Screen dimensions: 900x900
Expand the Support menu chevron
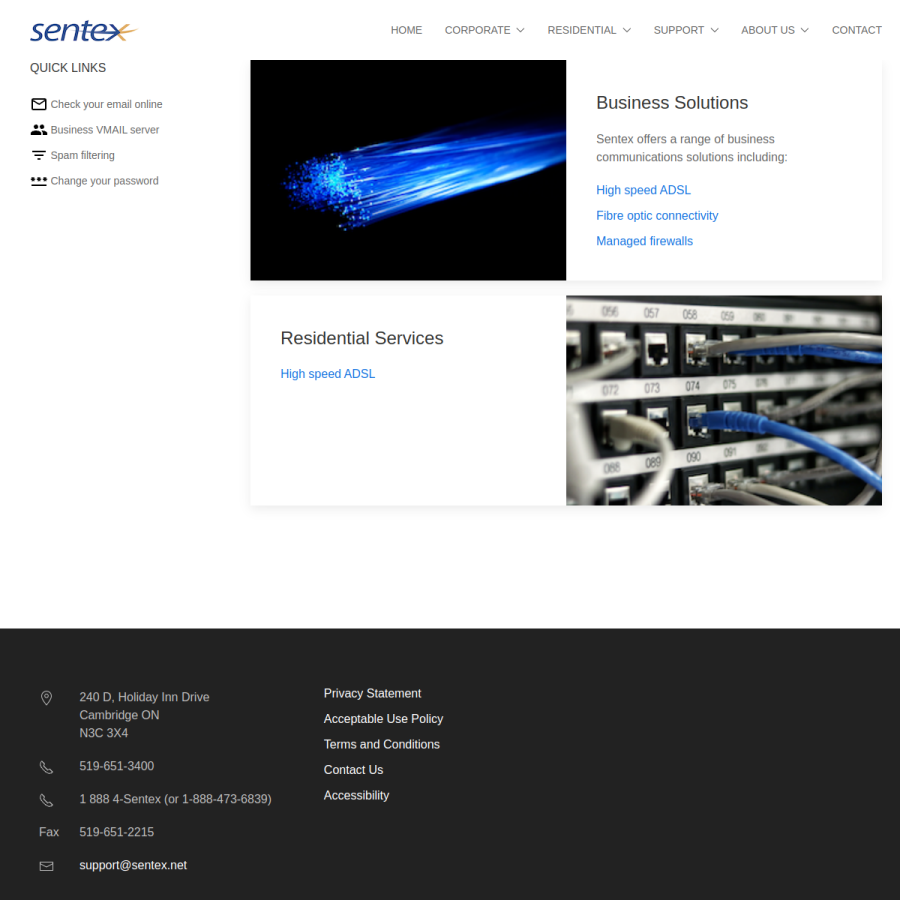(715, 30)
